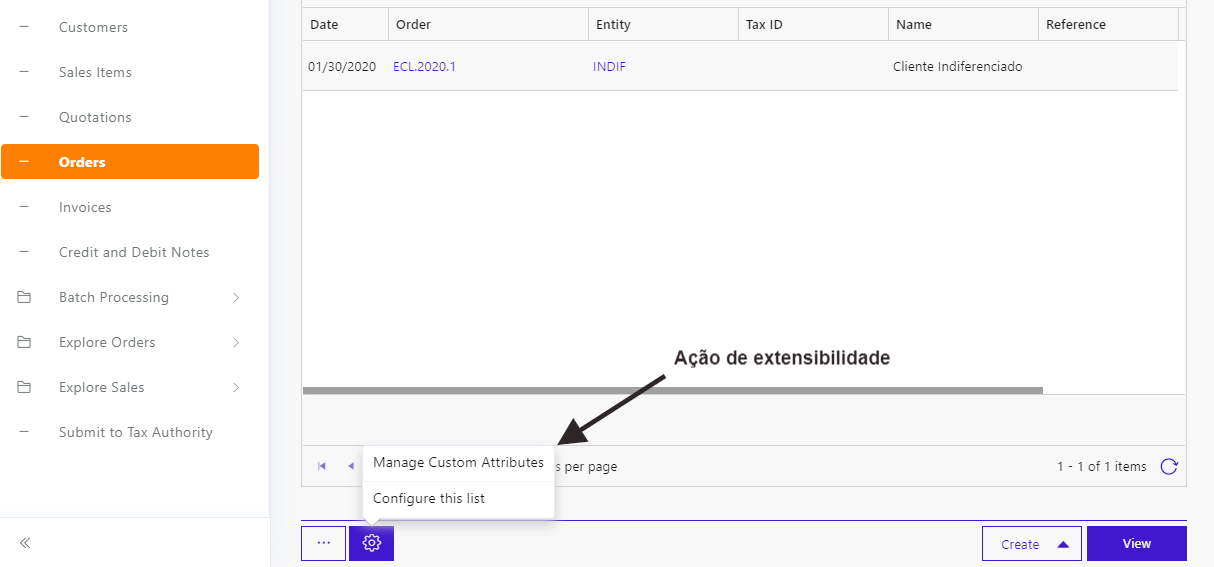Click the Explore Orders folder icon
Viewport: 1214px width, 567px height.
click(x=25, y=342)
